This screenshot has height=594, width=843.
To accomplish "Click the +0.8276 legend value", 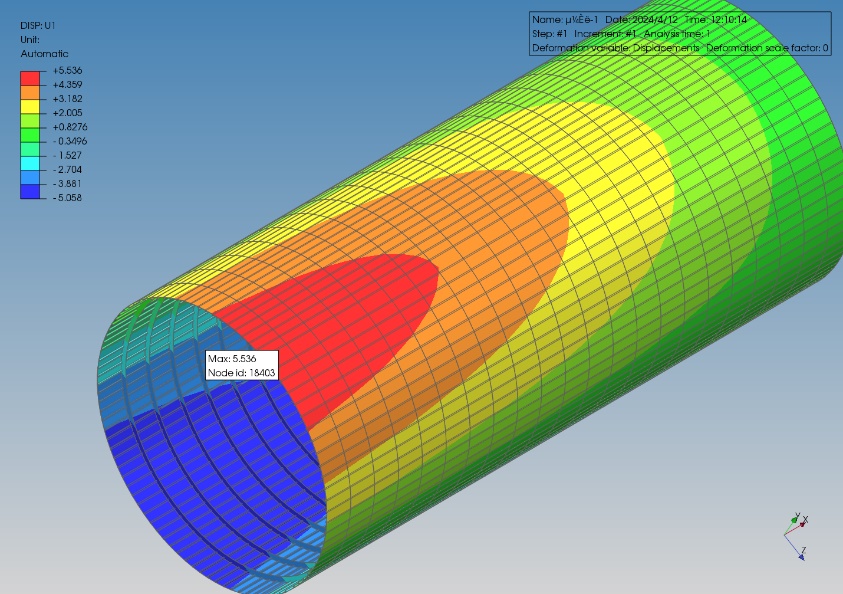I will [x=69, y=128].
